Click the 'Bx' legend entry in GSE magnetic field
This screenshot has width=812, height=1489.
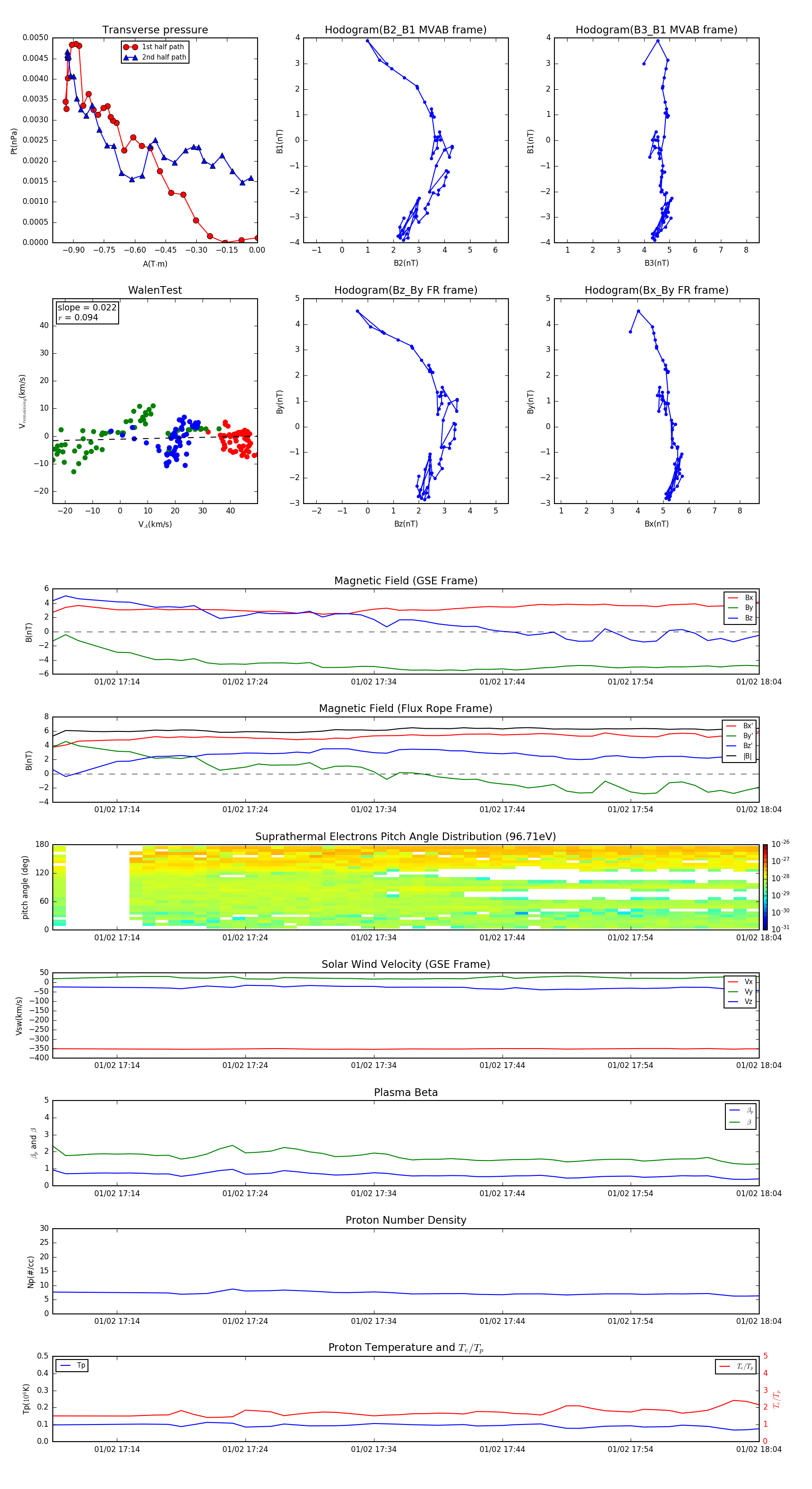point(740,598)
